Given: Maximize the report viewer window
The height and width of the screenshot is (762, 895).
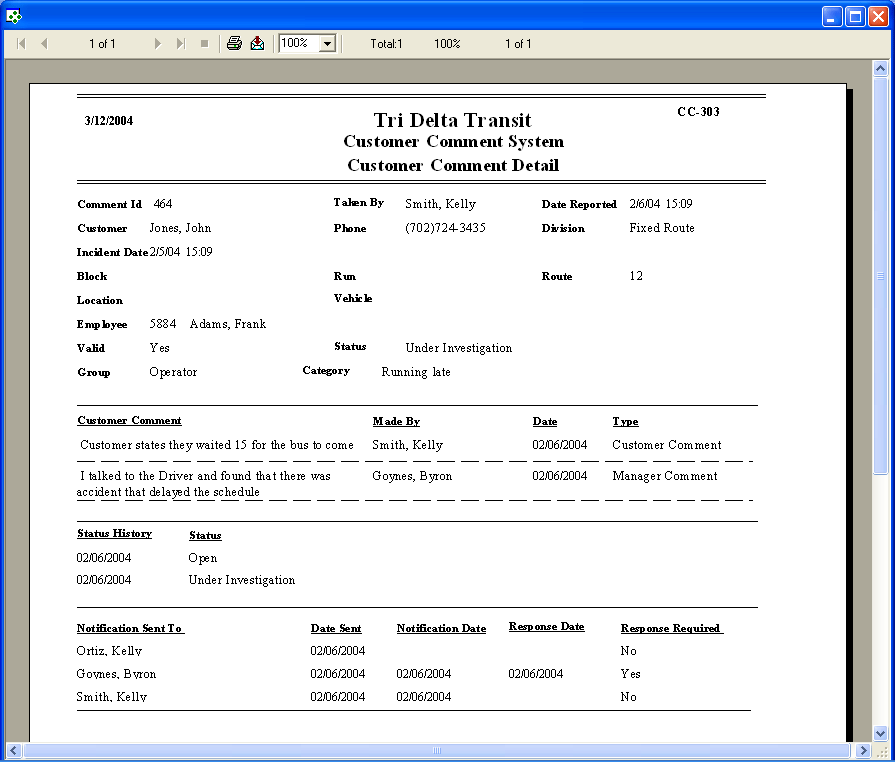Looking at the screenshot, I should (855, 16).
